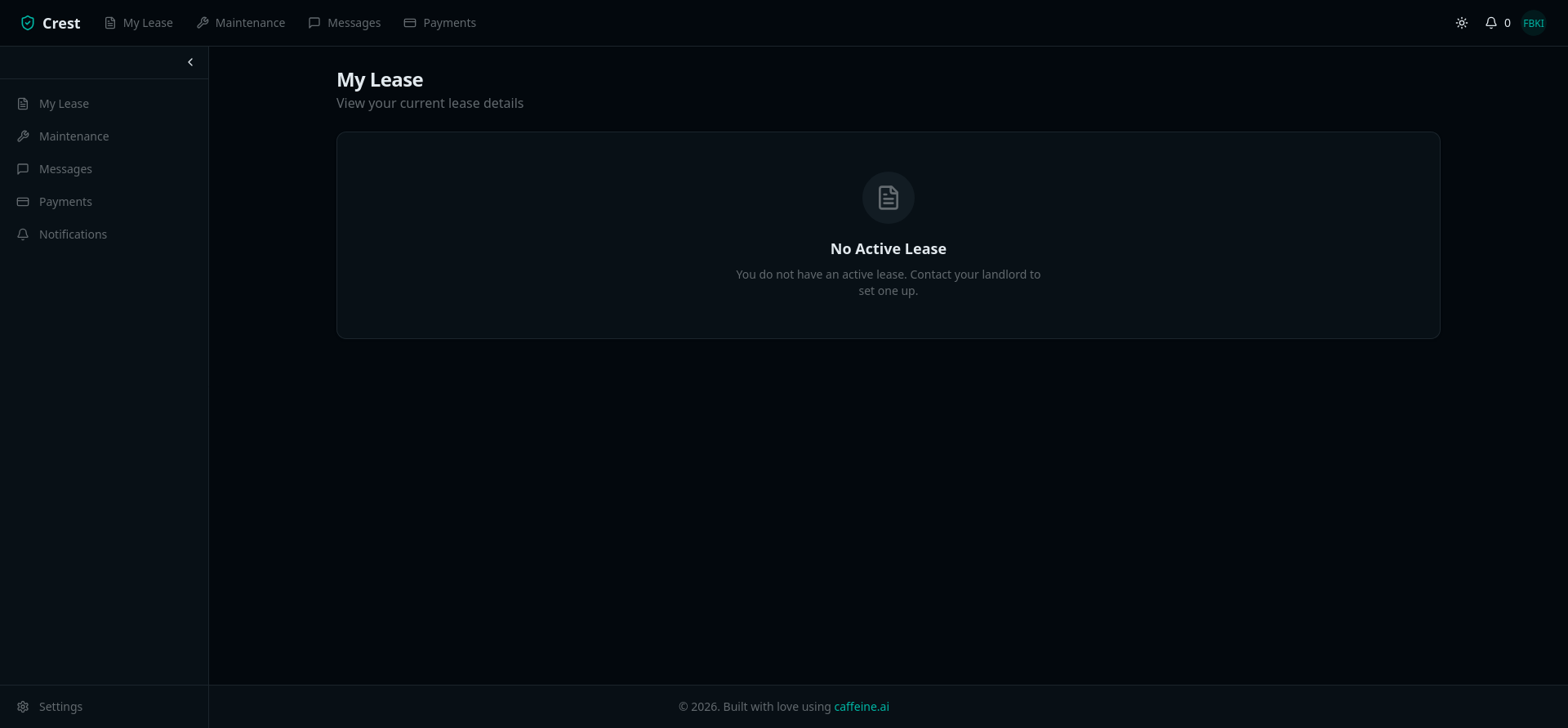Click 'View your current lease details' subtitle

[430, 103]
